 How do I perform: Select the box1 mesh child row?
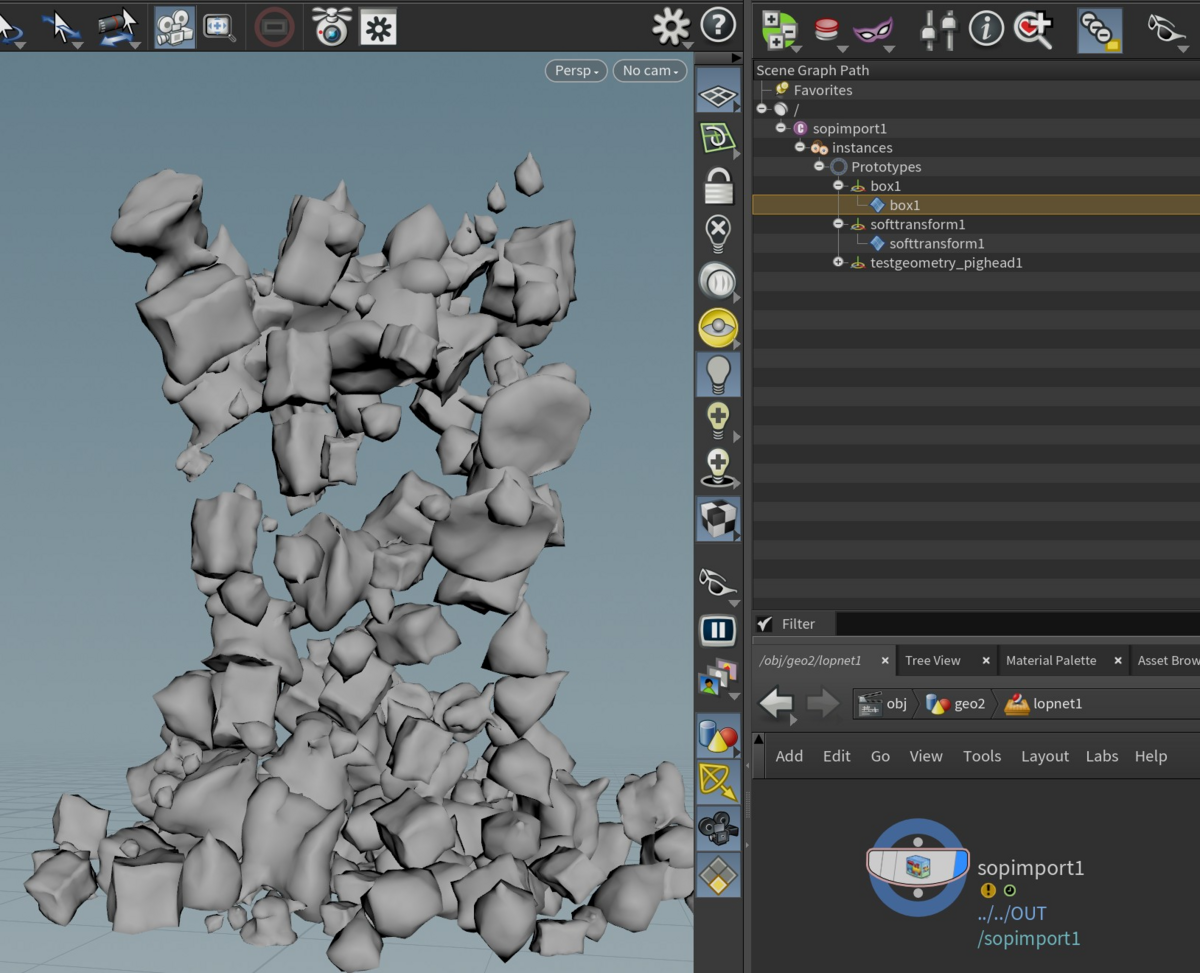976,205
